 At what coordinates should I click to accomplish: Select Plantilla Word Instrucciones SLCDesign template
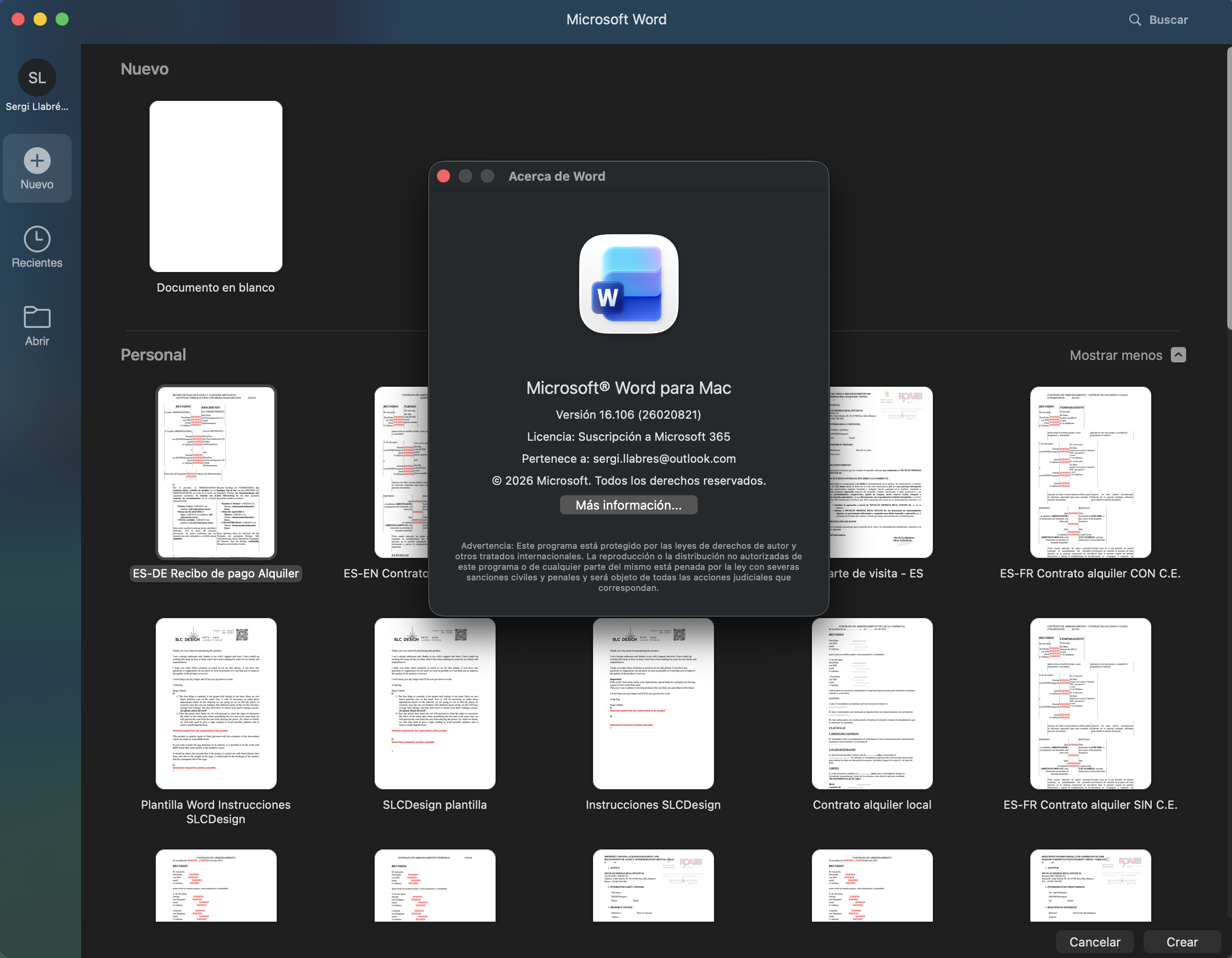pyautogui.click(x=216, y=704)
